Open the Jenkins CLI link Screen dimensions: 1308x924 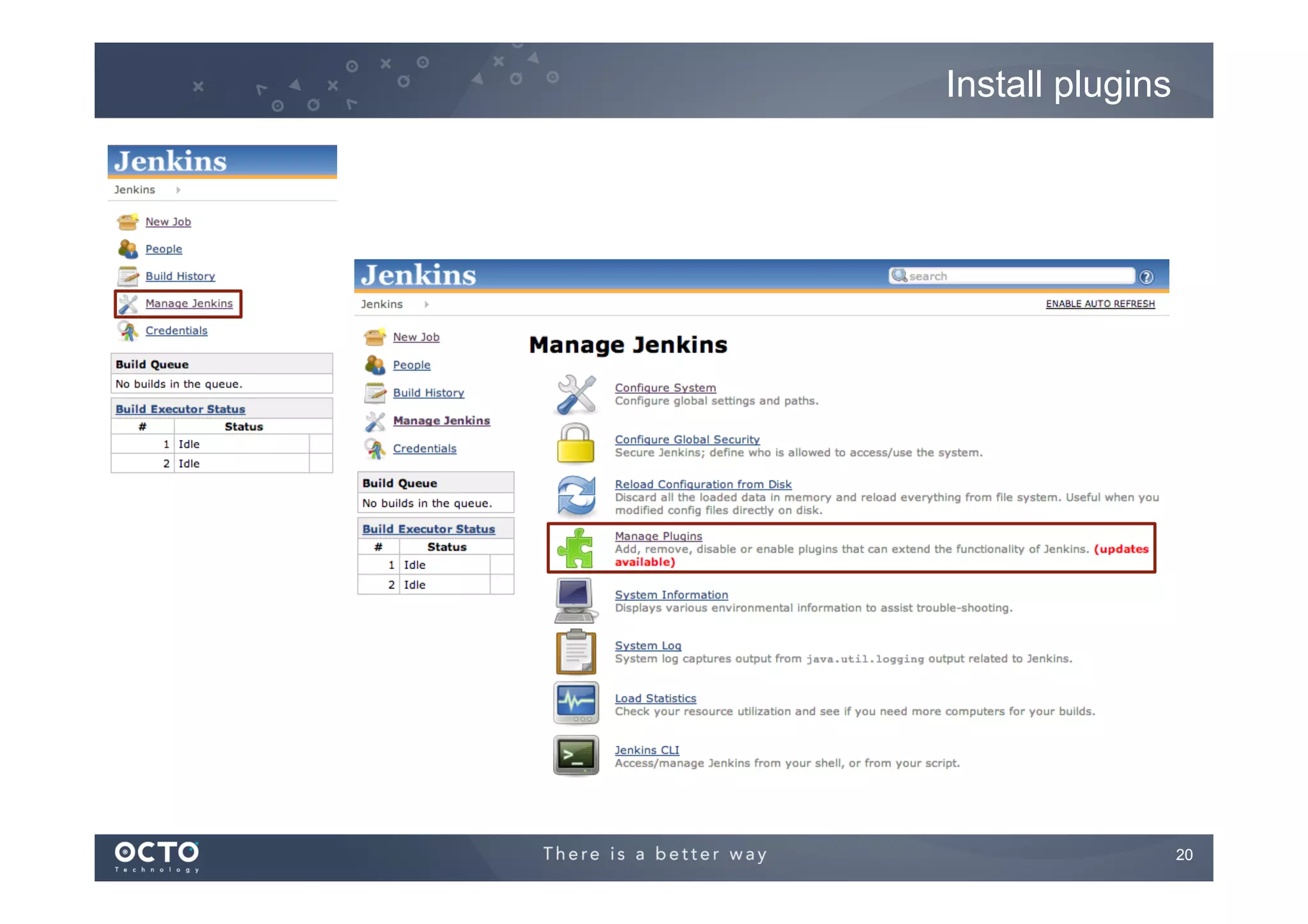pyautogui.click(x=647, y=750)
